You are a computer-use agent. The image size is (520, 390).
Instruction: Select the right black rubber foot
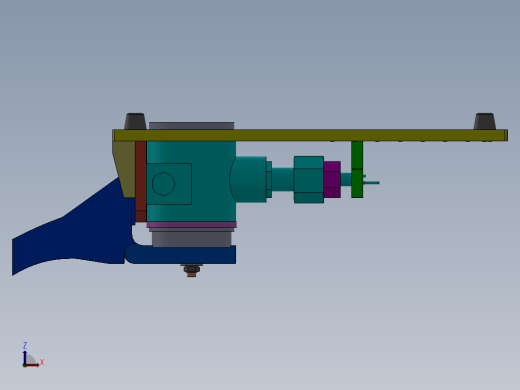pos(485,121)
